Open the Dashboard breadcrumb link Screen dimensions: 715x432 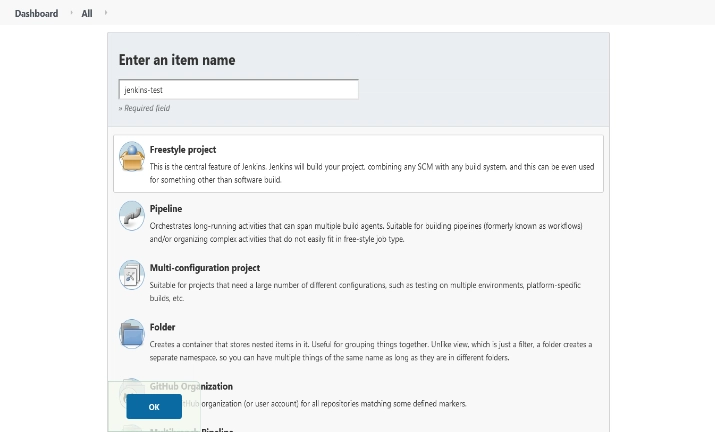tap(36, 13)
